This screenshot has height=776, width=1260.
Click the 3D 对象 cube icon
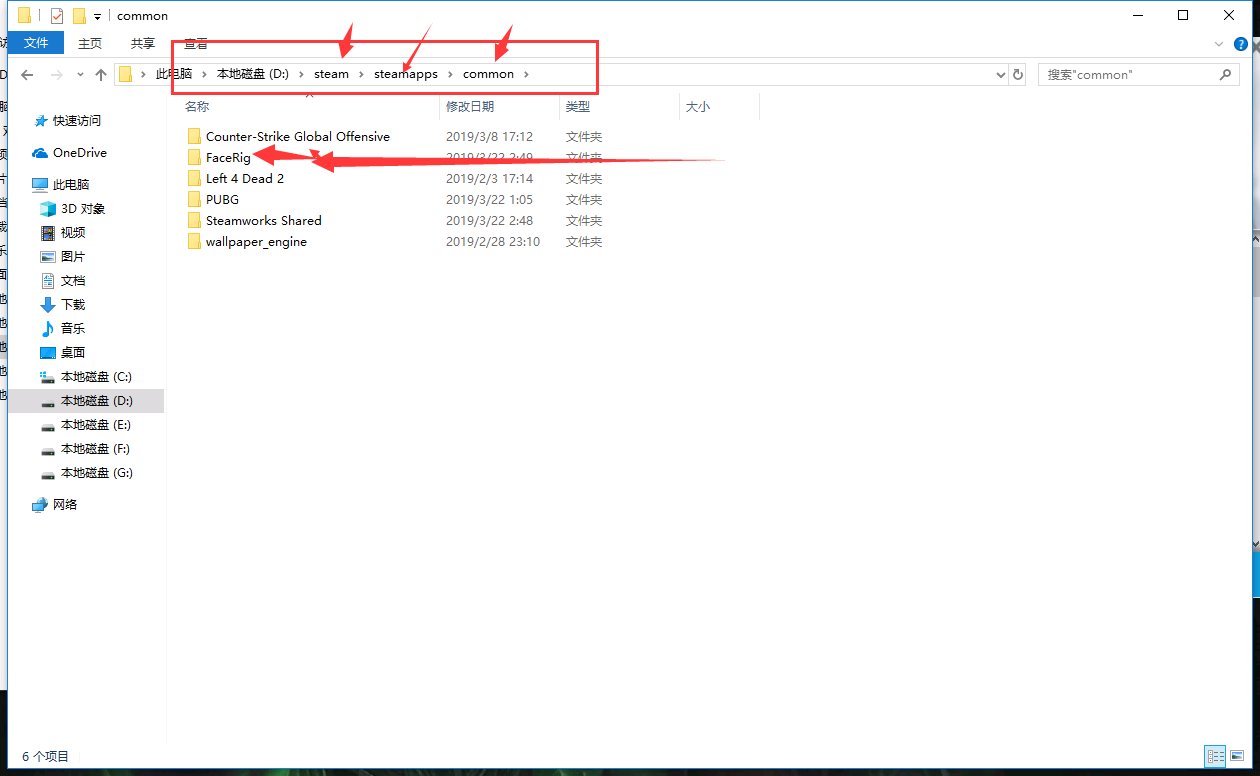[x=48, y=208]
